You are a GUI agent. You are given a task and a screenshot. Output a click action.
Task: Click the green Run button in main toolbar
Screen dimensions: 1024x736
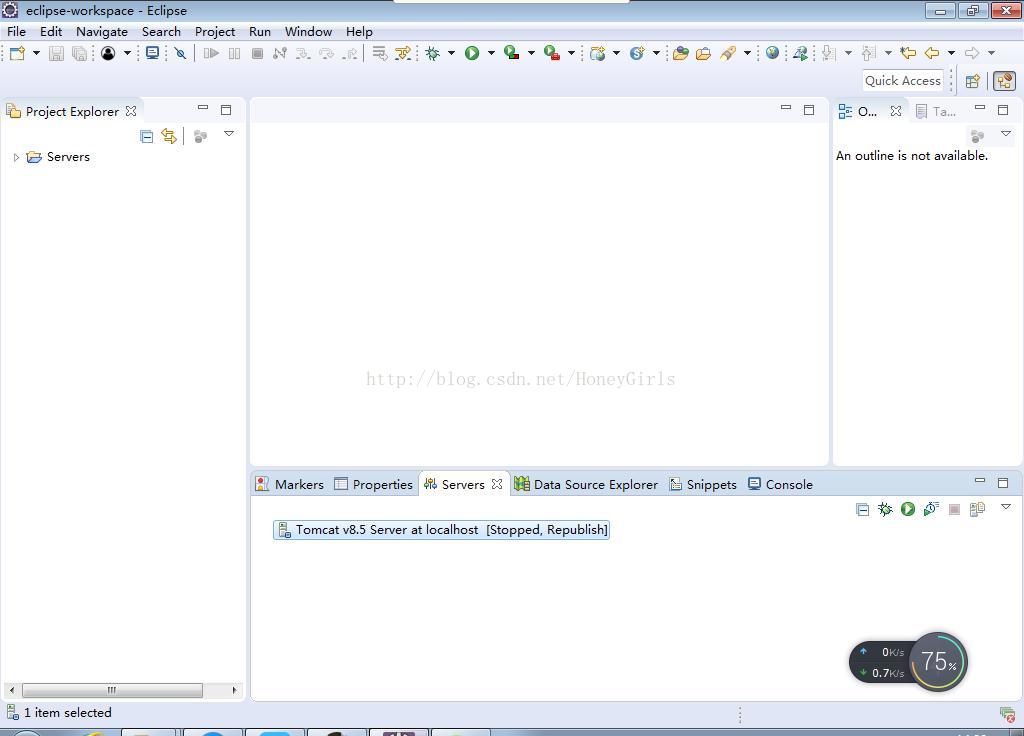click(472, 53)
